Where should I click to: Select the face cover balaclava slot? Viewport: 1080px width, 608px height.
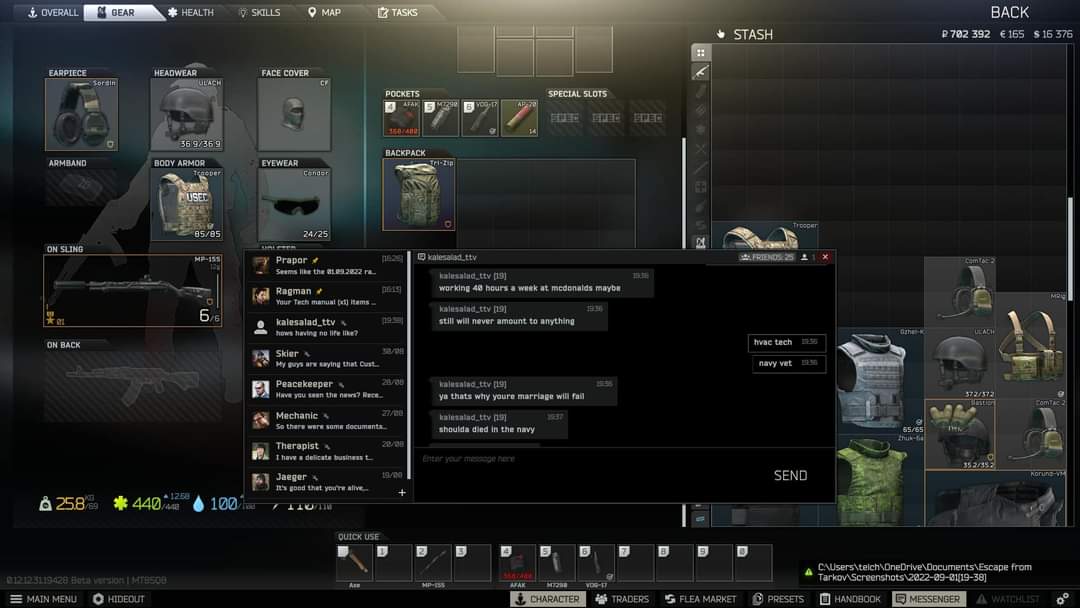294,114
